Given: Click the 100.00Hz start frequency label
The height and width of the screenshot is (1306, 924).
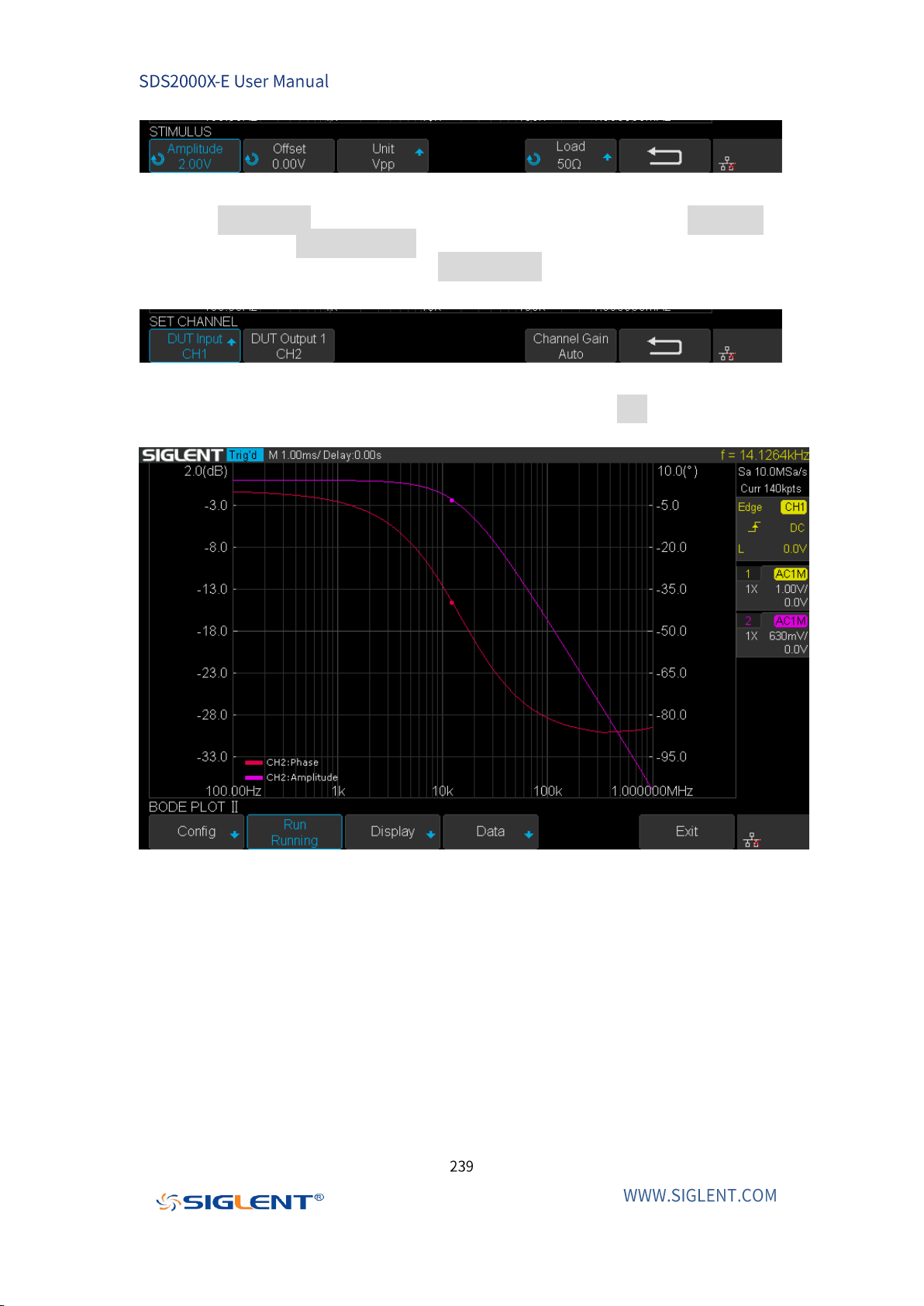Looking at the screenshot, I should point(233,791).
